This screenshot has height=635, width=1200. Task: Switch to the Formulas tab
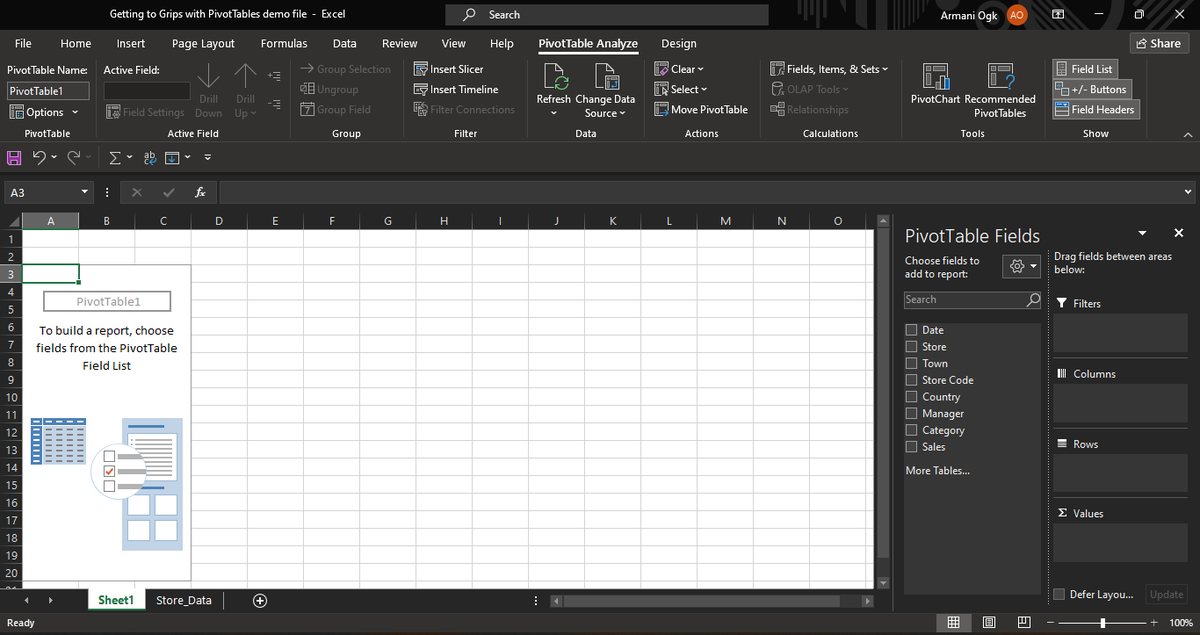point(284,43)
